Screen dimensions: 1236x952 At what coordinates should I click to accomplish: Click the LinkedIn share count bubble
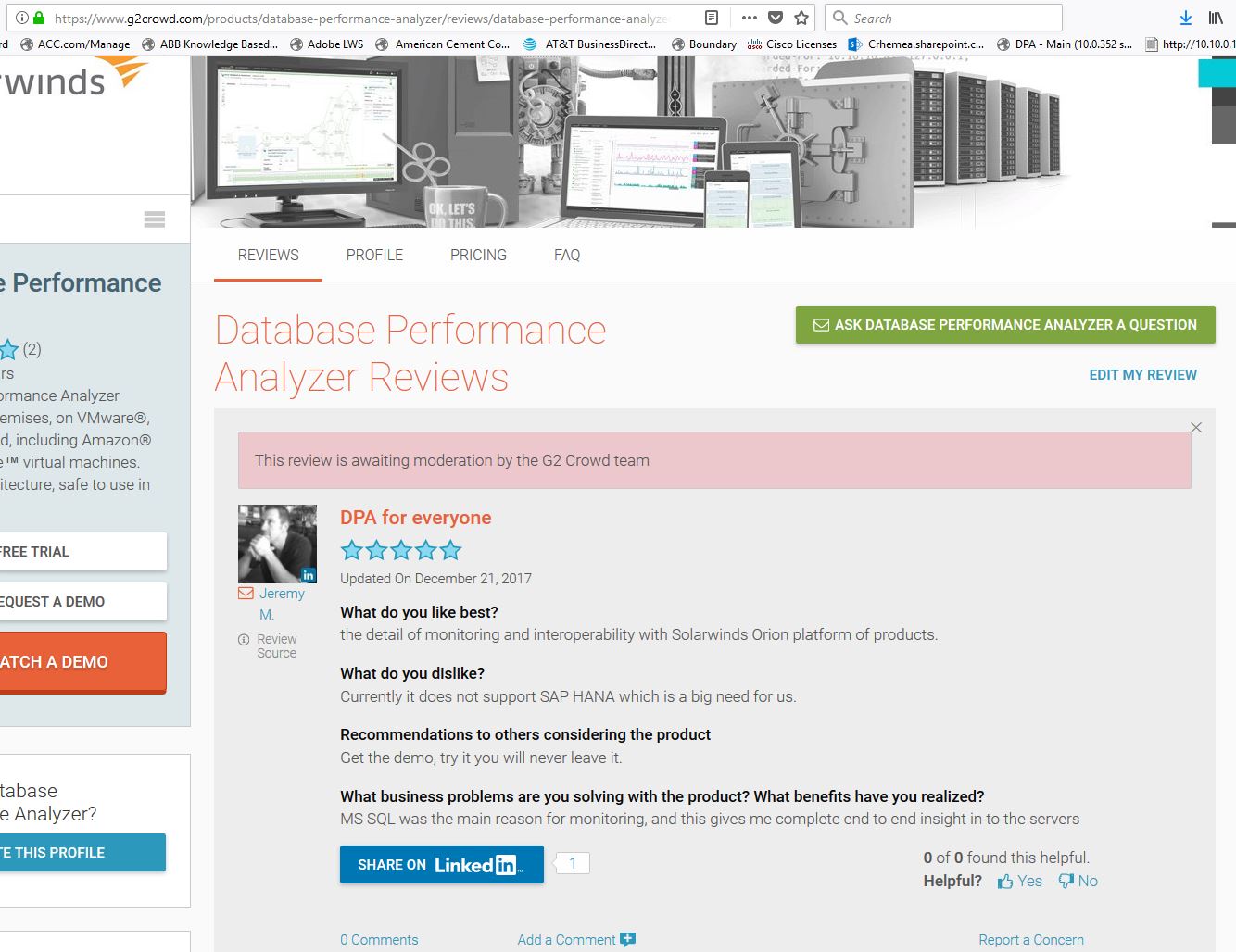pos(573,863)
